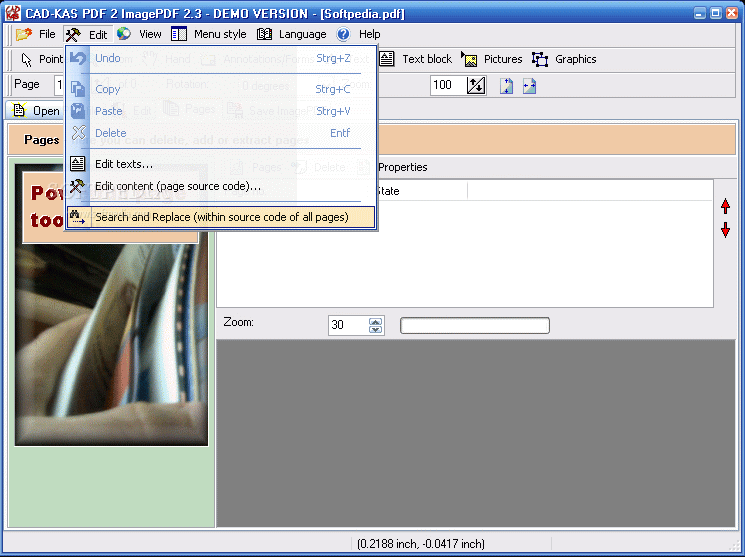This screenshot has height=557, width=745.
Task: Click the File folder icon
Action: pyautogui.click(x=24, y=34)
